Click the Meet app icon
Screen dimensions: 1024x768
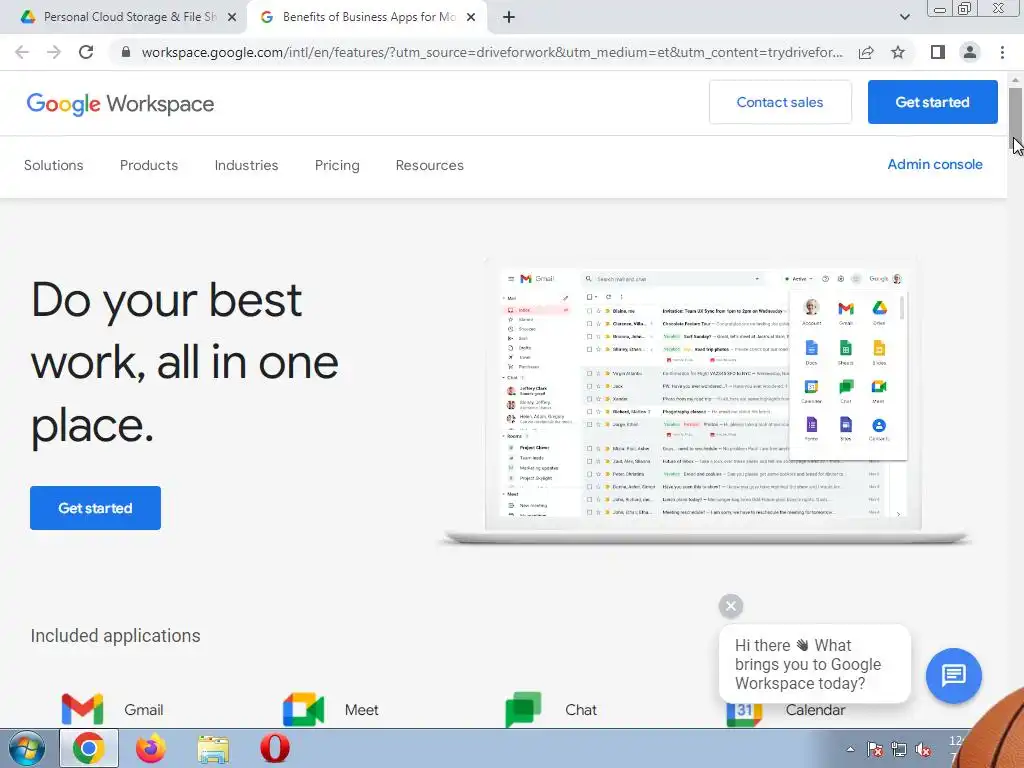[304, 709]
